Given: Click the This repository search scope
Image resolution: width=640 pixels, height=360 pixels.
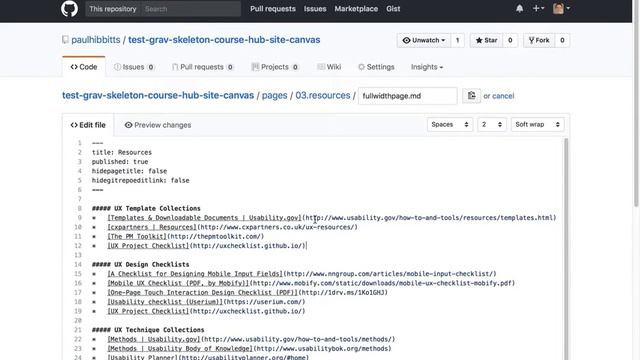Looking at the screenshot, I should (x=113, y=9).
